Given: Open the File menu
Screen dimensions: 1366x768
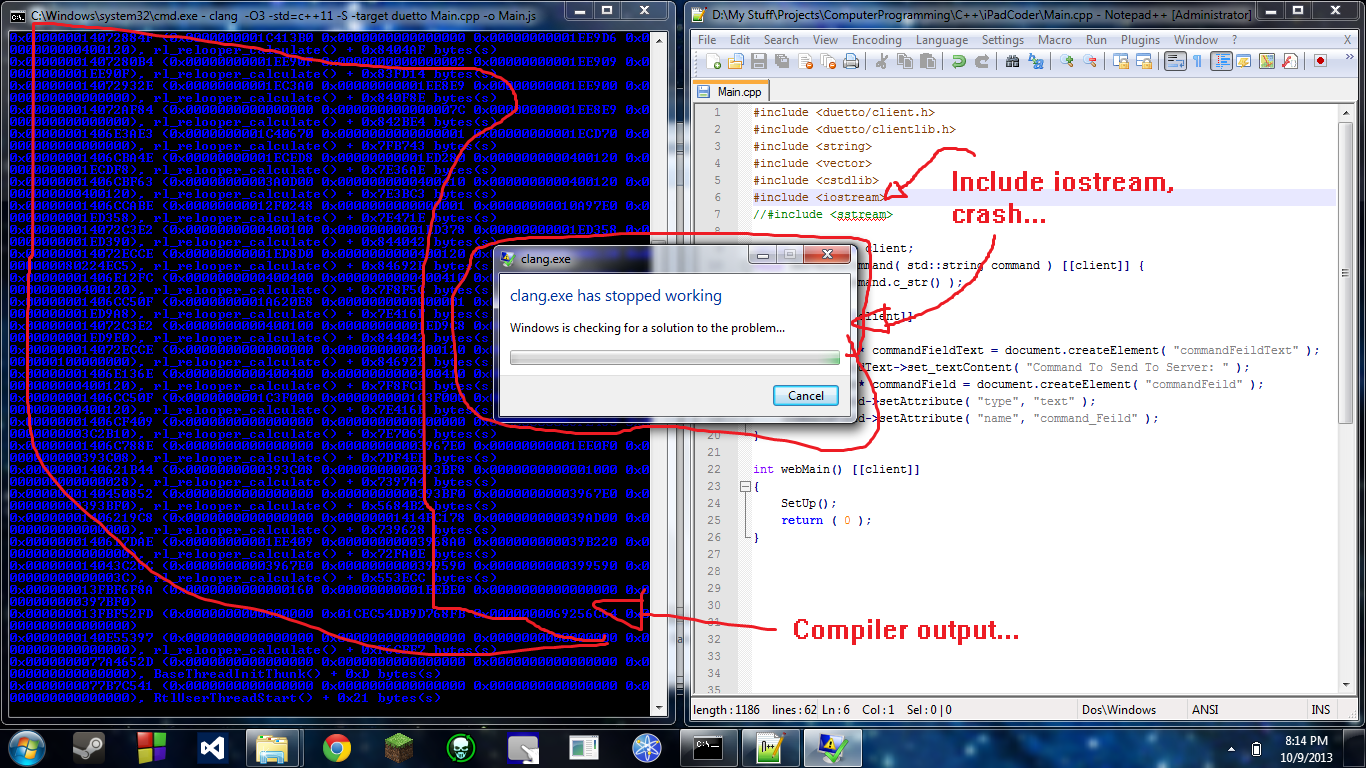Looking at the screenshot, I should pyautogui.click(x=707, y=40).
